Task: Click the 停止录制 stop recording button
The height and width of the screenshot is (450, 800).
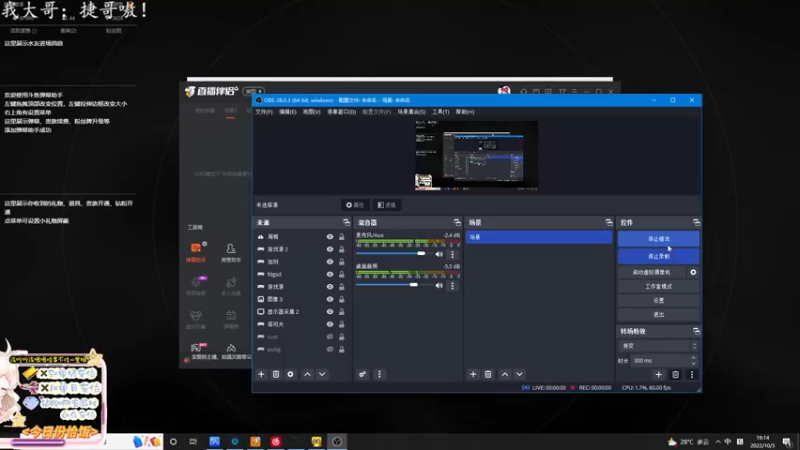Action: (658, 256)
